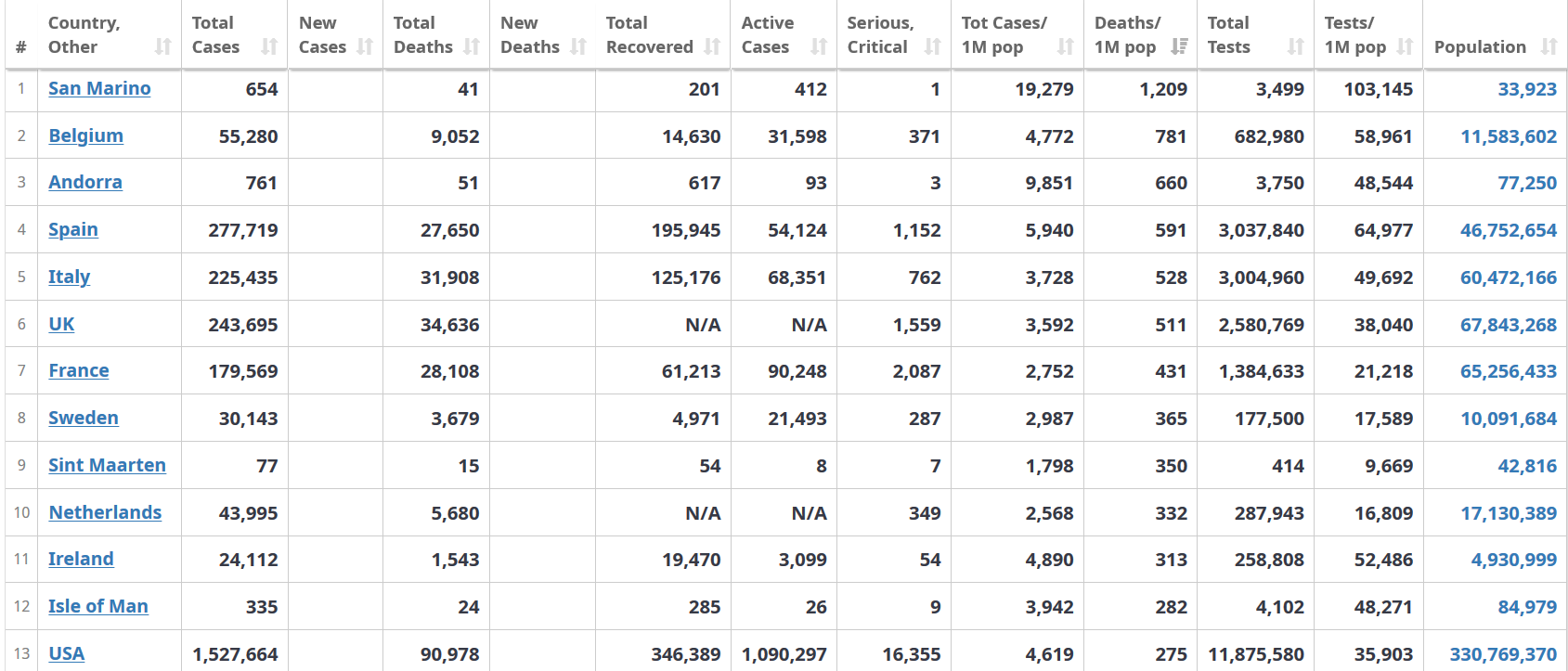Sort table by Total Cases icon
The width and height of the screenshot is (1568, 671).
pyautogui.click(x=269, y=46)
